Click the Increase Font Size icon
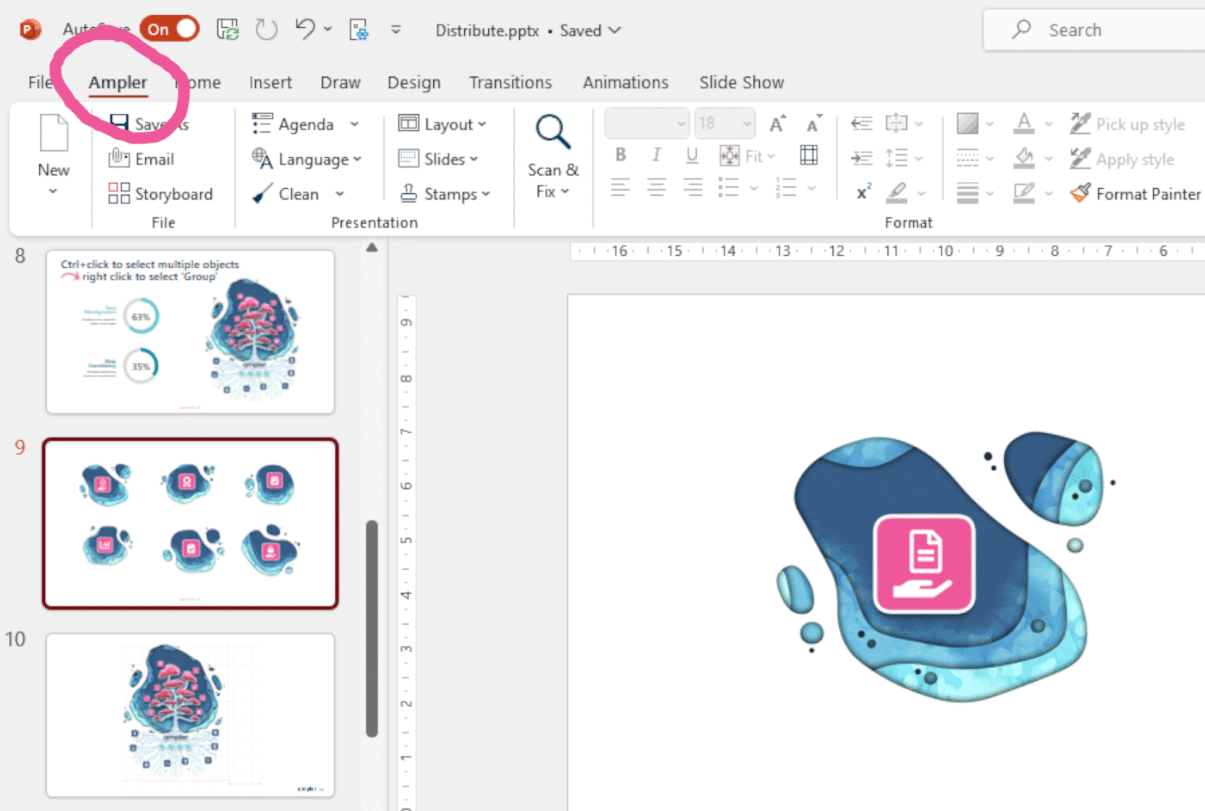 (777, 123)
